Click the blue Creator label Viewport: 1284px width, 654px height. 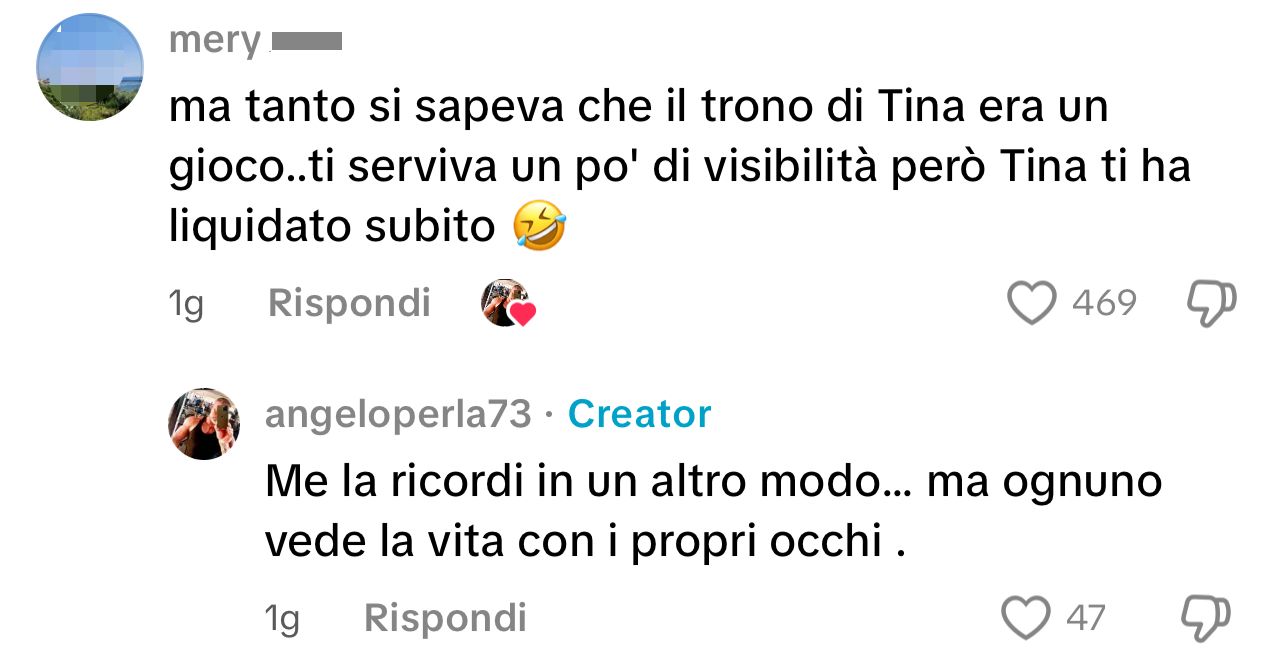click(x=640, y=414)
